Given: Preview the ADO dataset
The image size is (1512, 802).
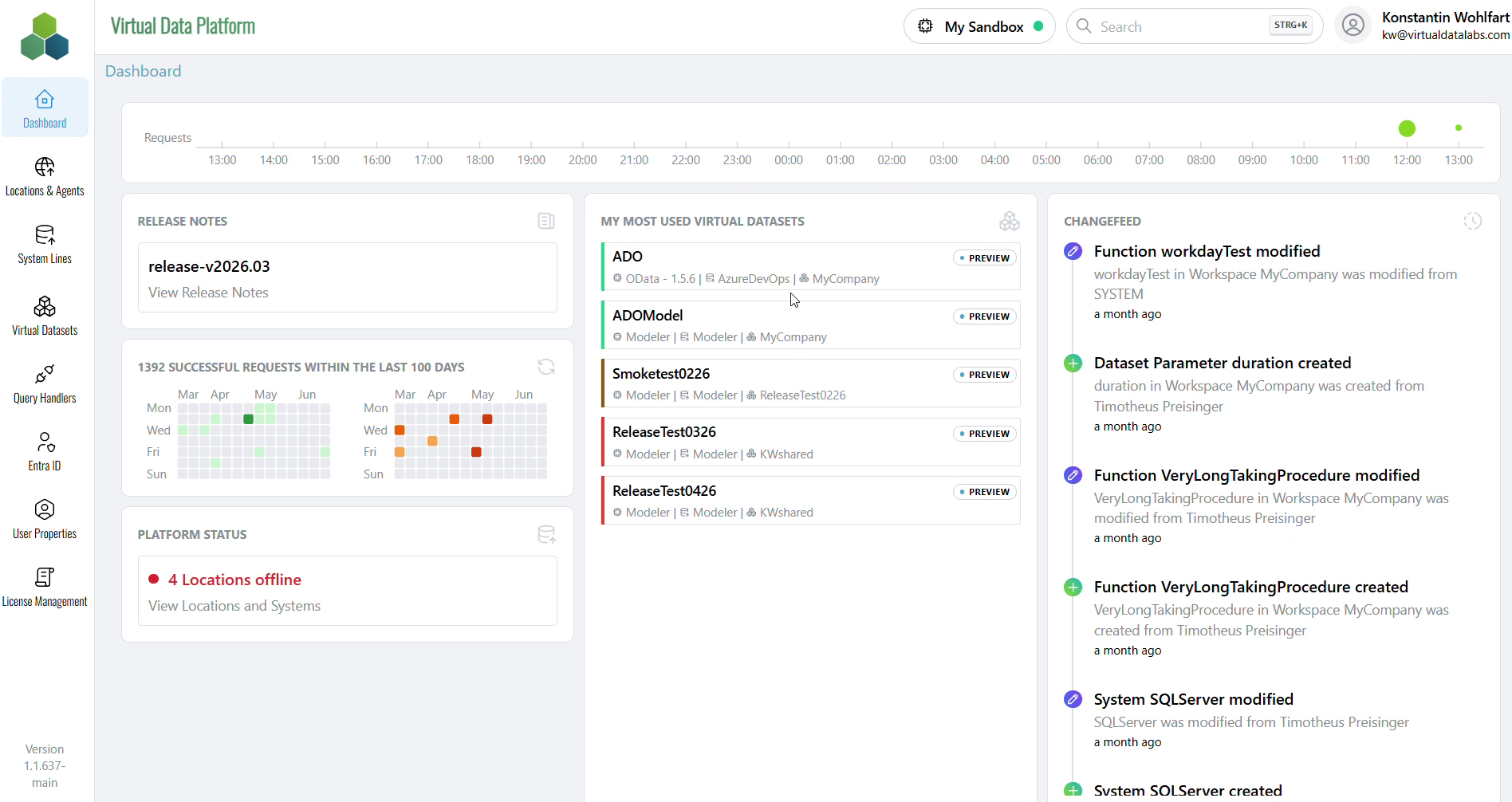Looking at the screenshot, I should [x=985, y=258].
